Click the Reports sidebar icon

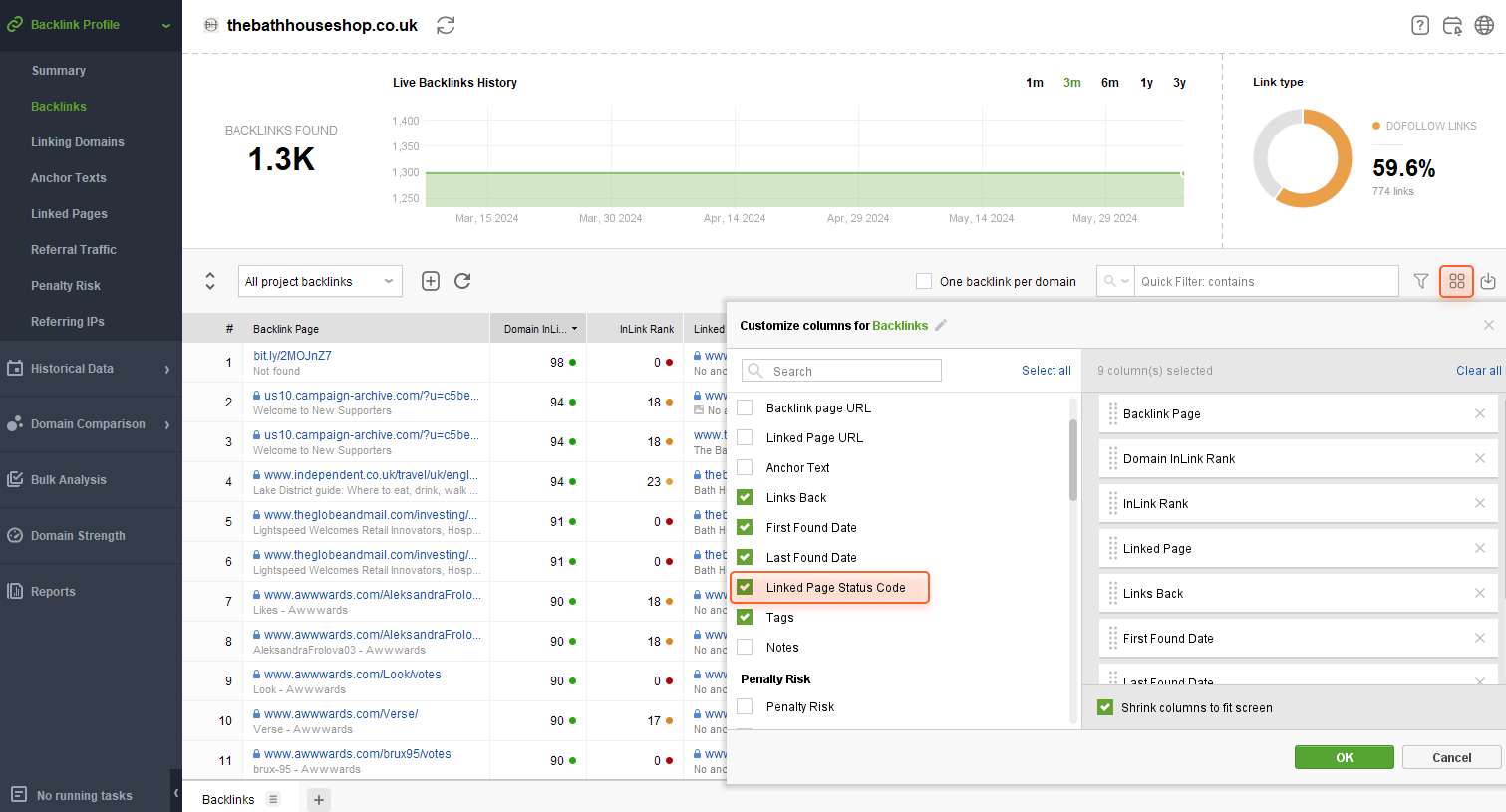pos(15,591)
